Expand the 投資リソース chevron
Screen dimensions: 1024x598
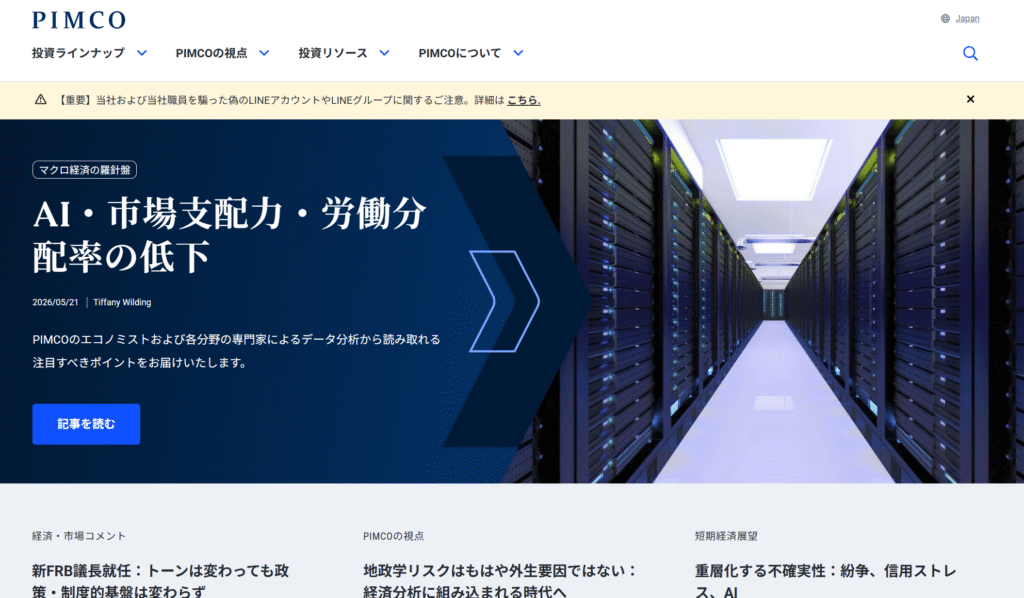pyautogui.click(x=385, y=53)
